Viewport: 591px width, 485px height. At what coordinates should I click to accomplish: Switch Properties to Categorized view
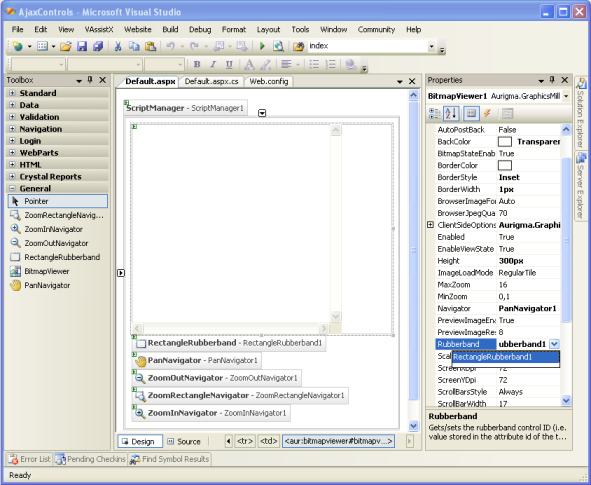click(x=435, y=113)
